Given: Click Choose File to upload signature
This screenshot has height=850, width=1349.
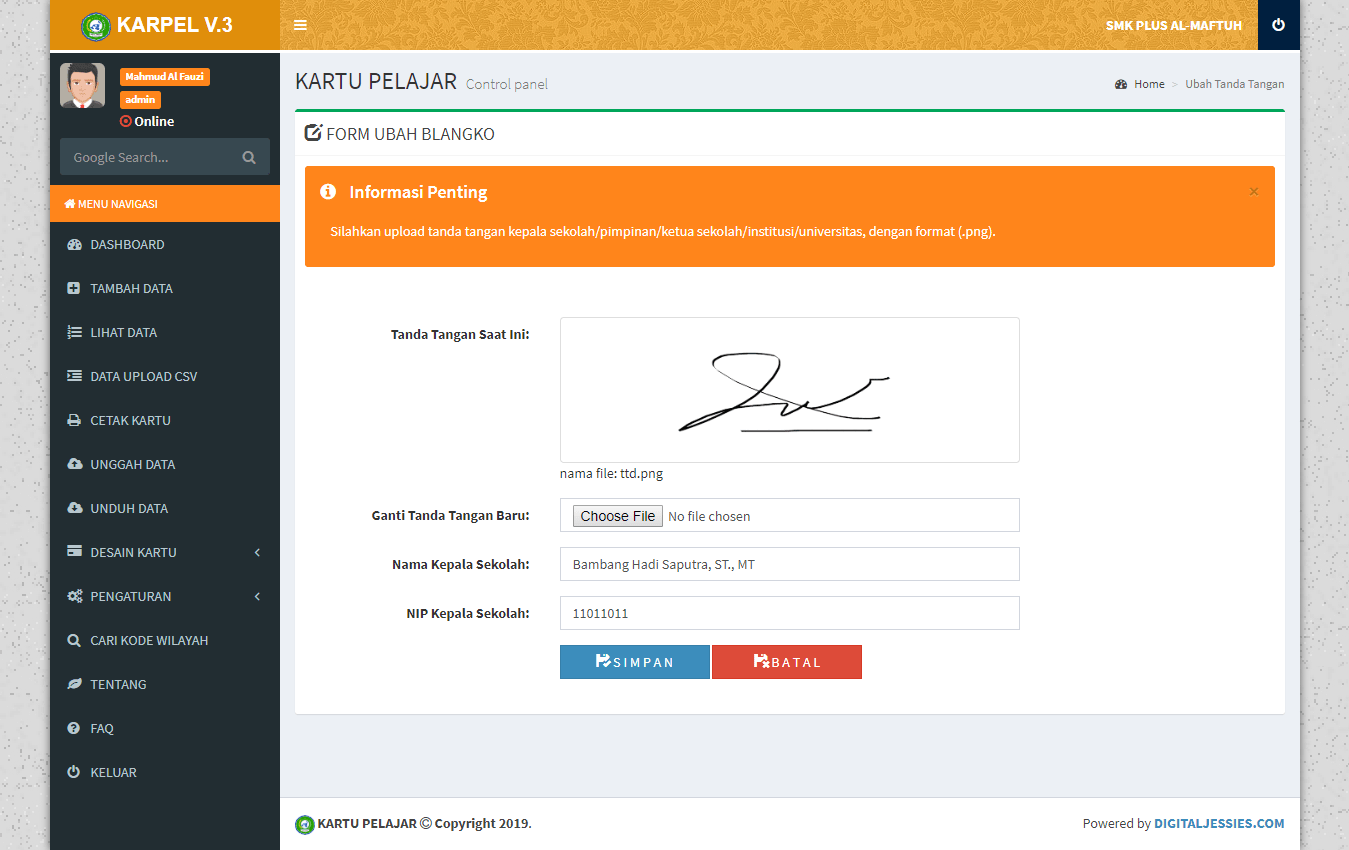Looking at the screenshot, I should coord(618,516).
